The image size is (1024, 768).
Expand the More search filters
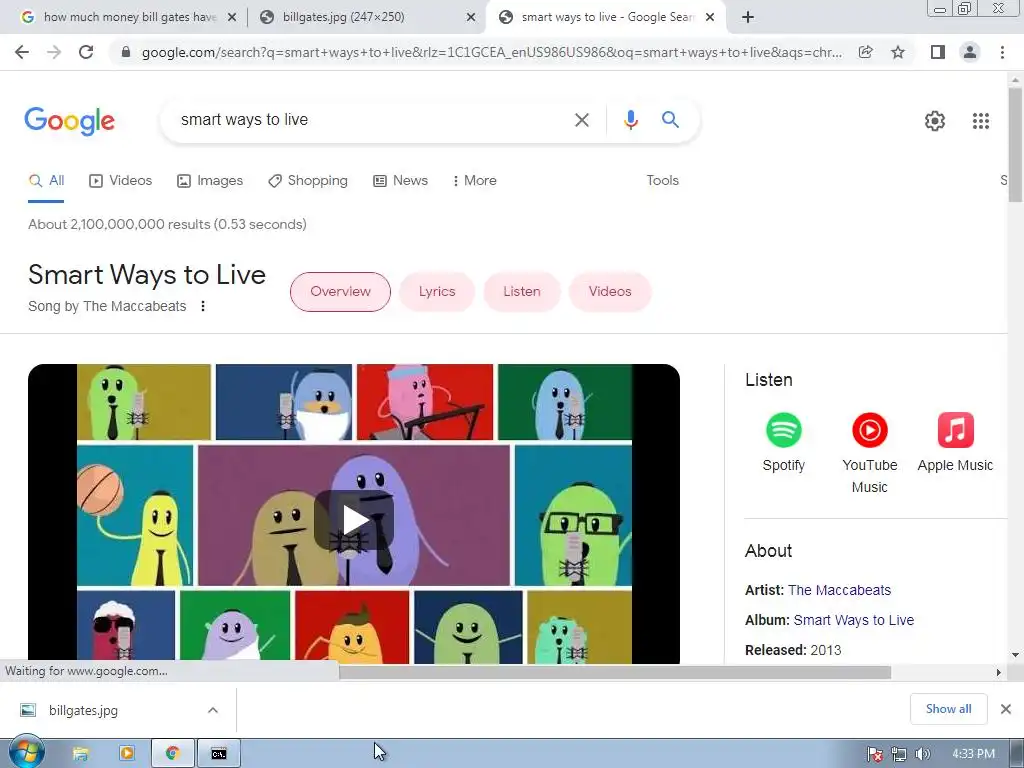474,181
